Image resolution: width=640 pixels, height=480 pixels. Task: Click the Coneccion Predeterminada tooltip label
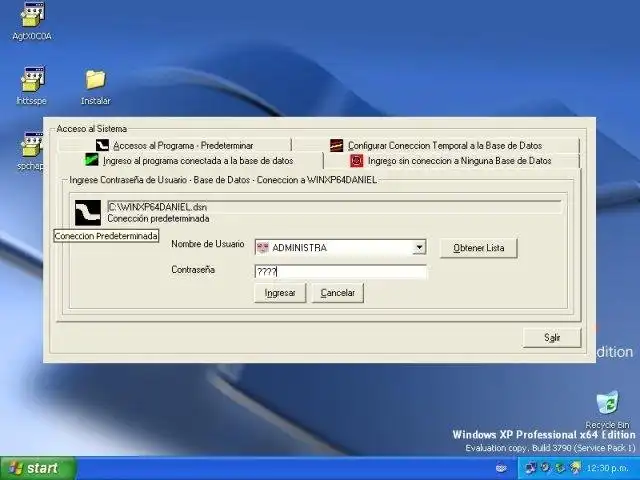[106, 236]
